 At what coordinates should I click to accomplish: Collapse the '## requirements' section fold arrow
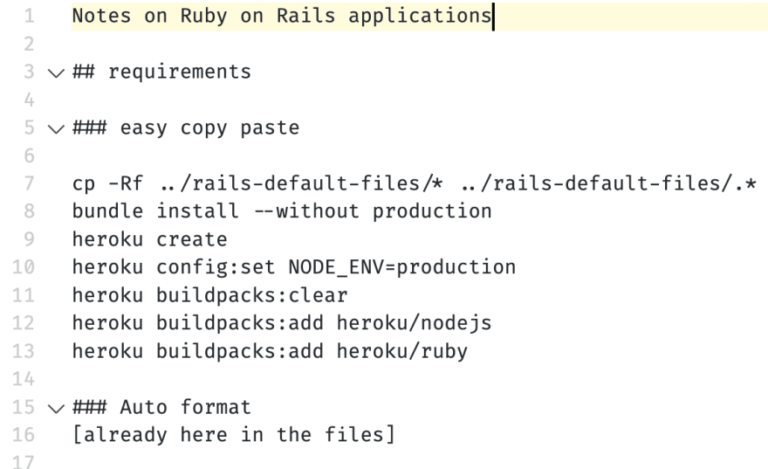[x=56, y=73]
